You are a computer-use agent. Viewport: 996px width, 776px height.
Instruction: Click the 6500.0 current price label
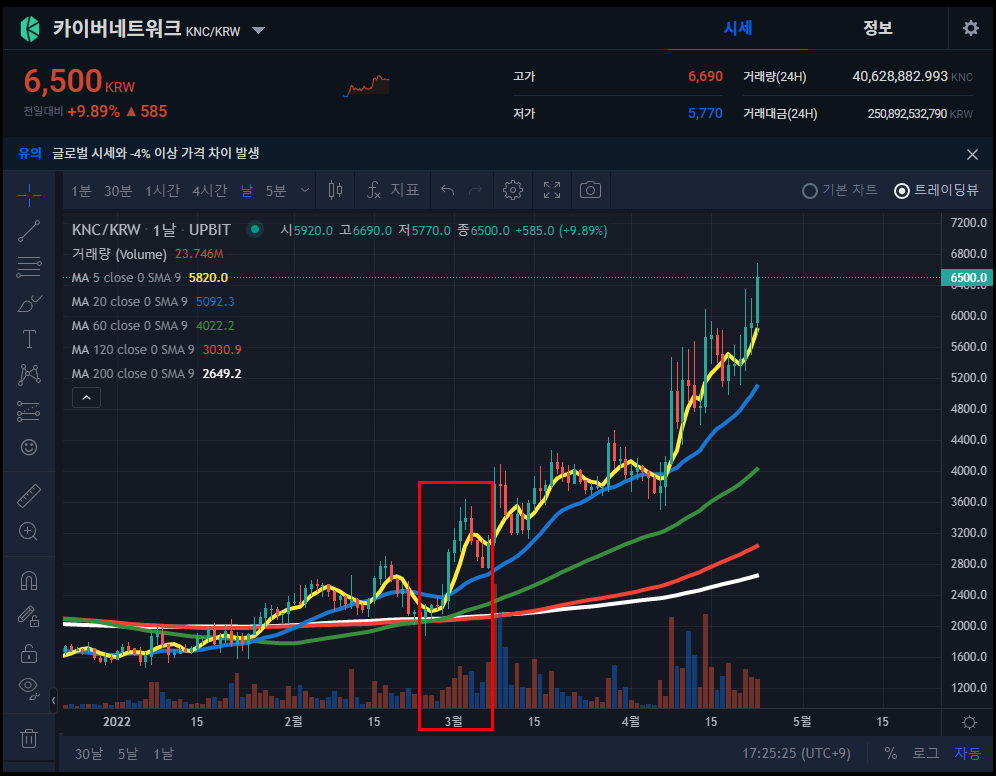tap(967, 278)
